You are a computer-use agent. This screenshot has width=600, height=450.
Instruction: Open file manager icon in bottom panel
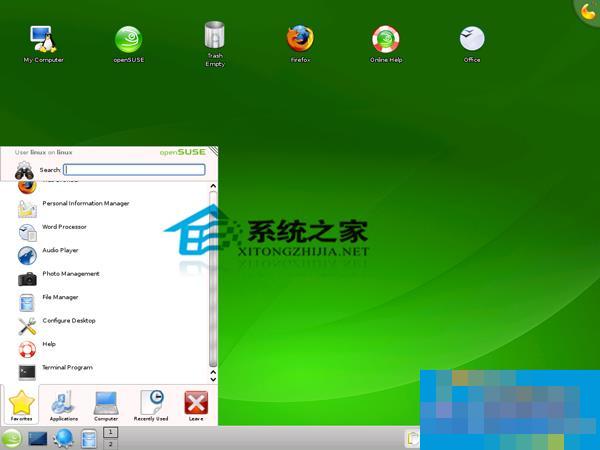(x=89, y=439)
